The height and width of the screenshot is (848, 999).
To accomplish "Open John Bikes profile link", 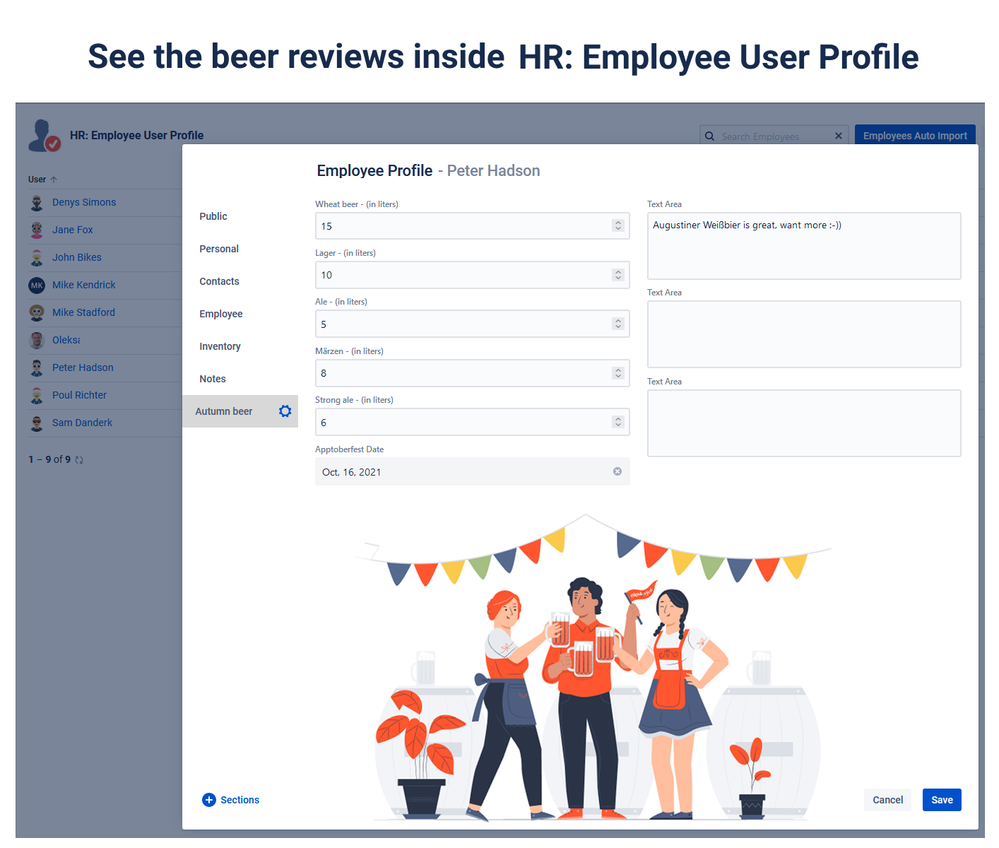I will tap(76, 257).
